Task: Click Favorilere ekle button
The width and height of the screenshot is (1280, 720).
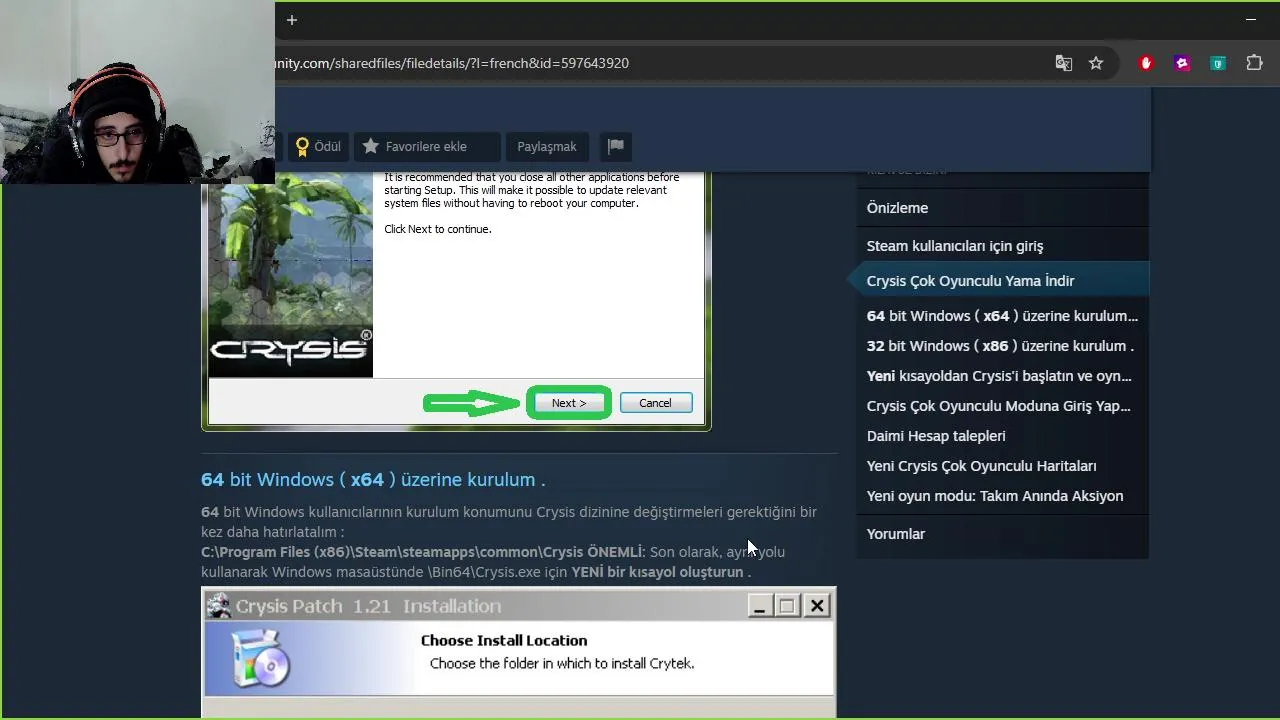Action: pos(427,146)
